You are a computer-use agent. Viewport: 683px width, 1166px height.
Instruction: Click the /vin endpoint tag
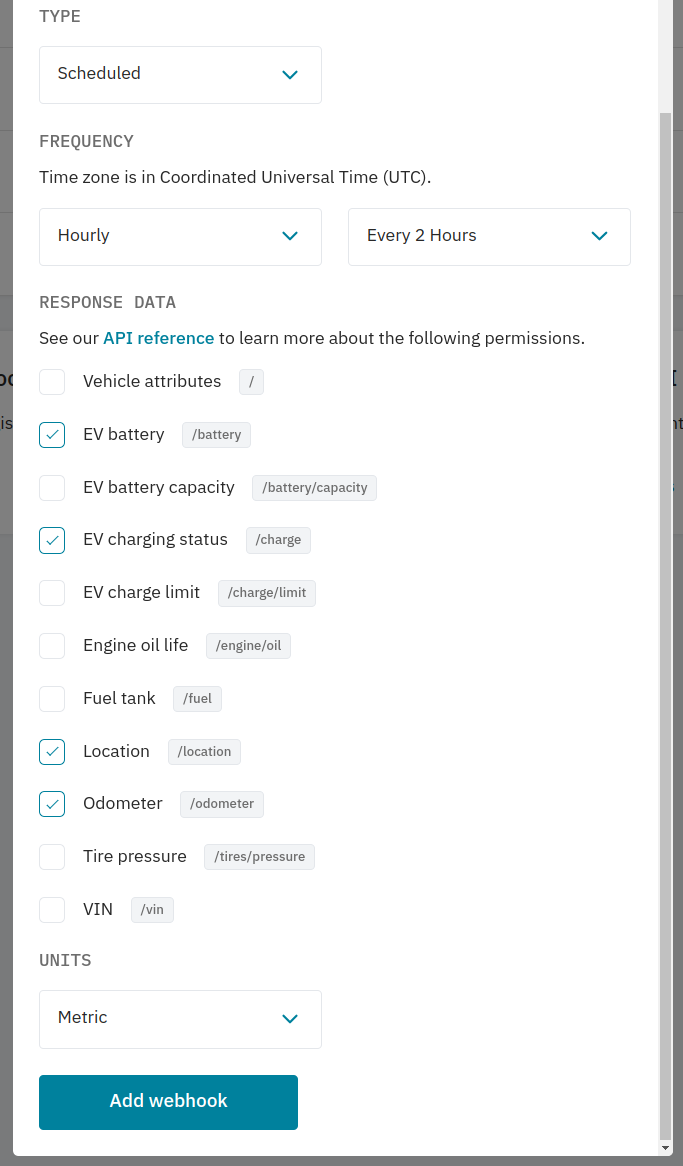pos(153,909)
